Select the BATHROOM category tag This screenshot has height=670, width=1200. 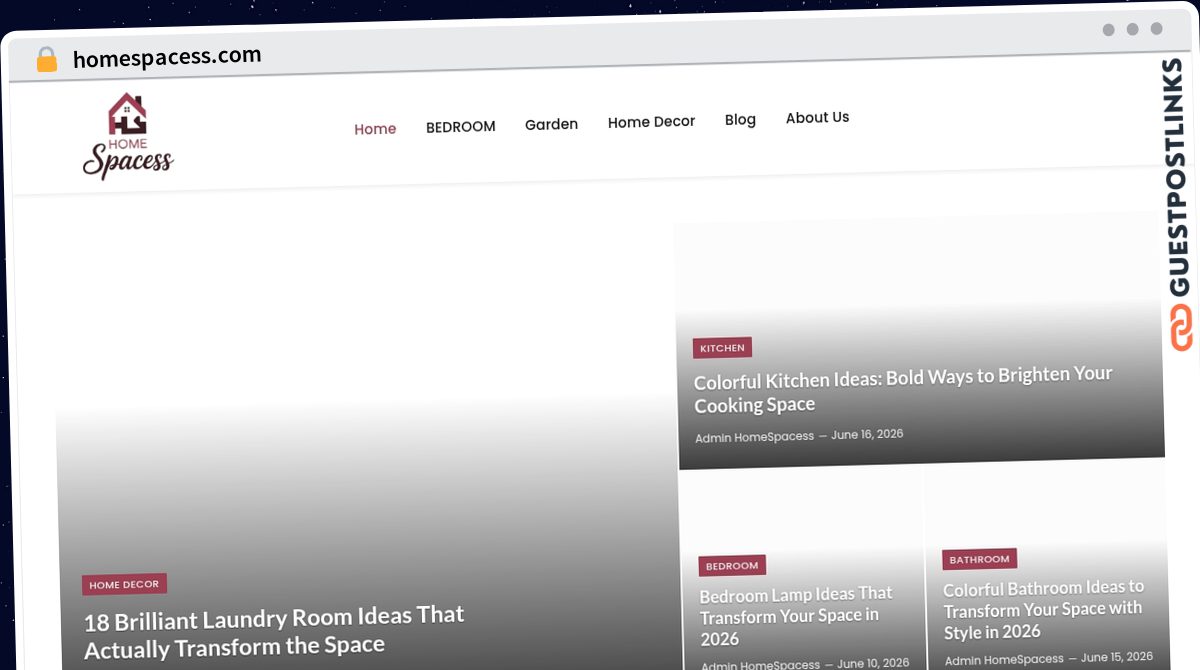[x=979, y=559]
